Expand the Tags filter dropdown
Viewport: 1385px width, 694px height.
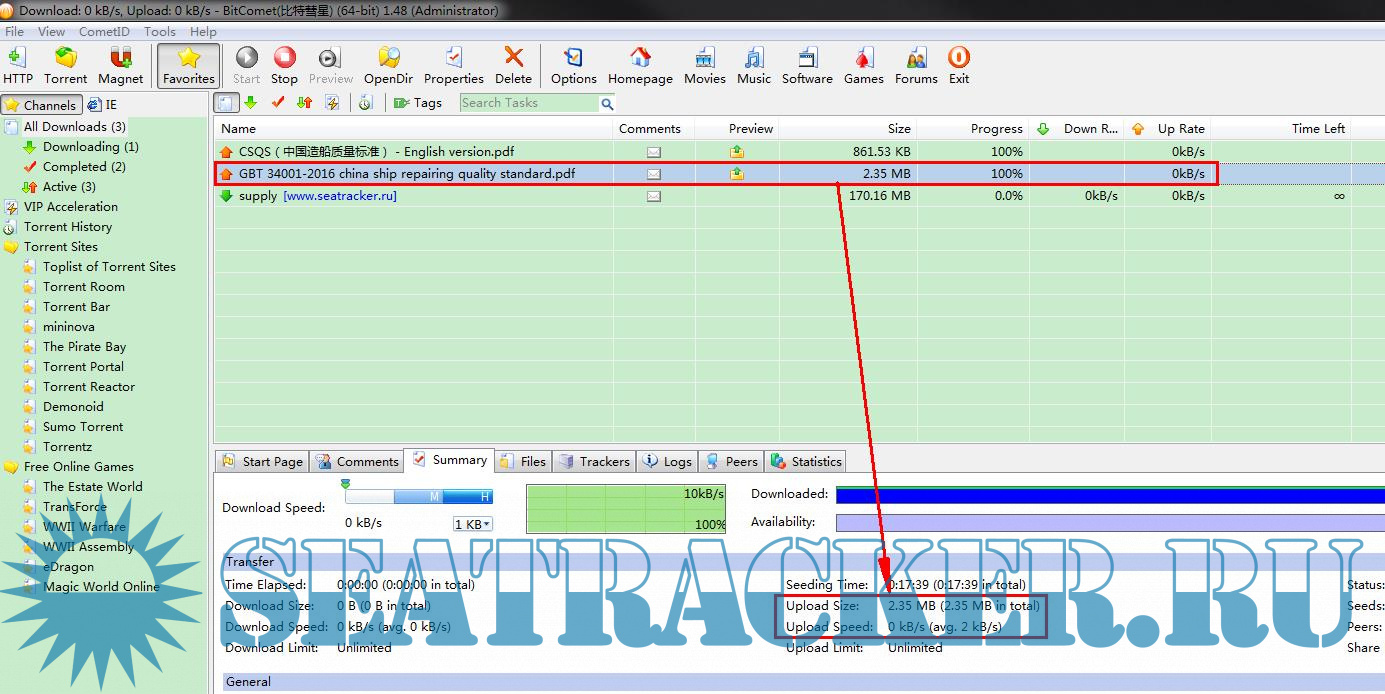[418, 103]
